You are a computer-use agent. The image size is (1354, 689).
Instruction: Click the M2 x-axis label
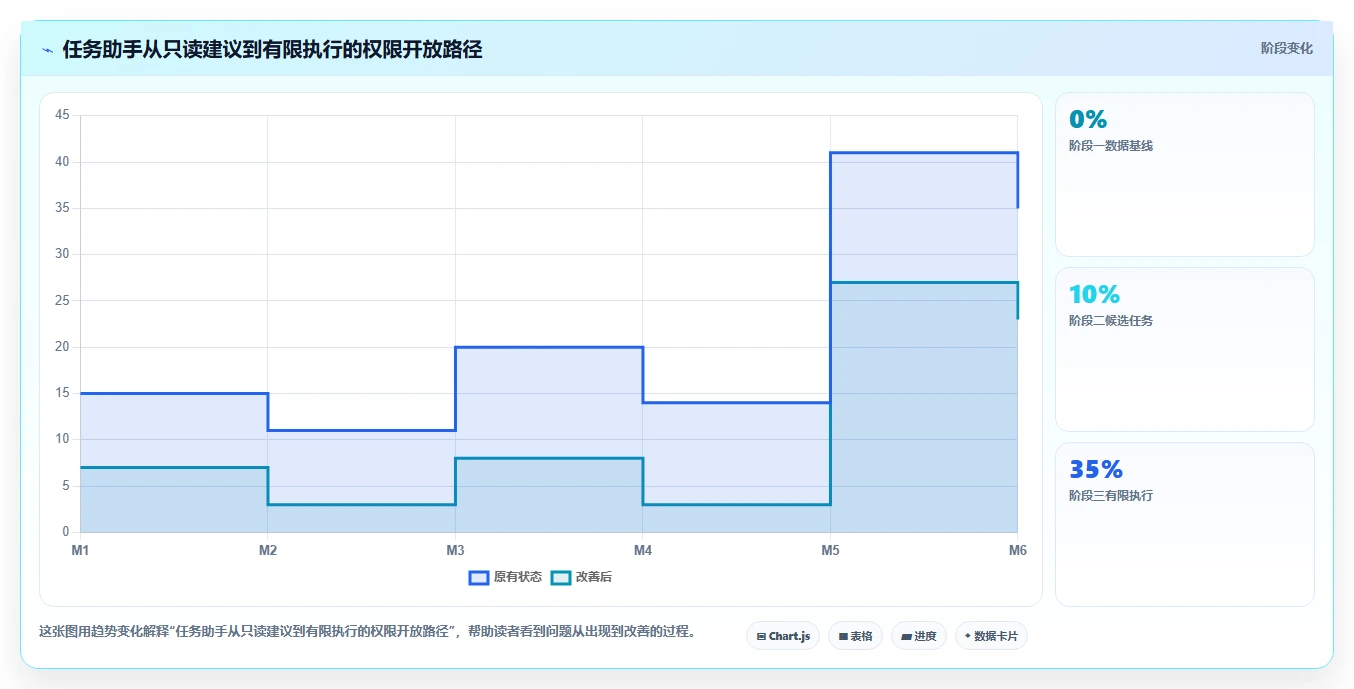point(268,550)
